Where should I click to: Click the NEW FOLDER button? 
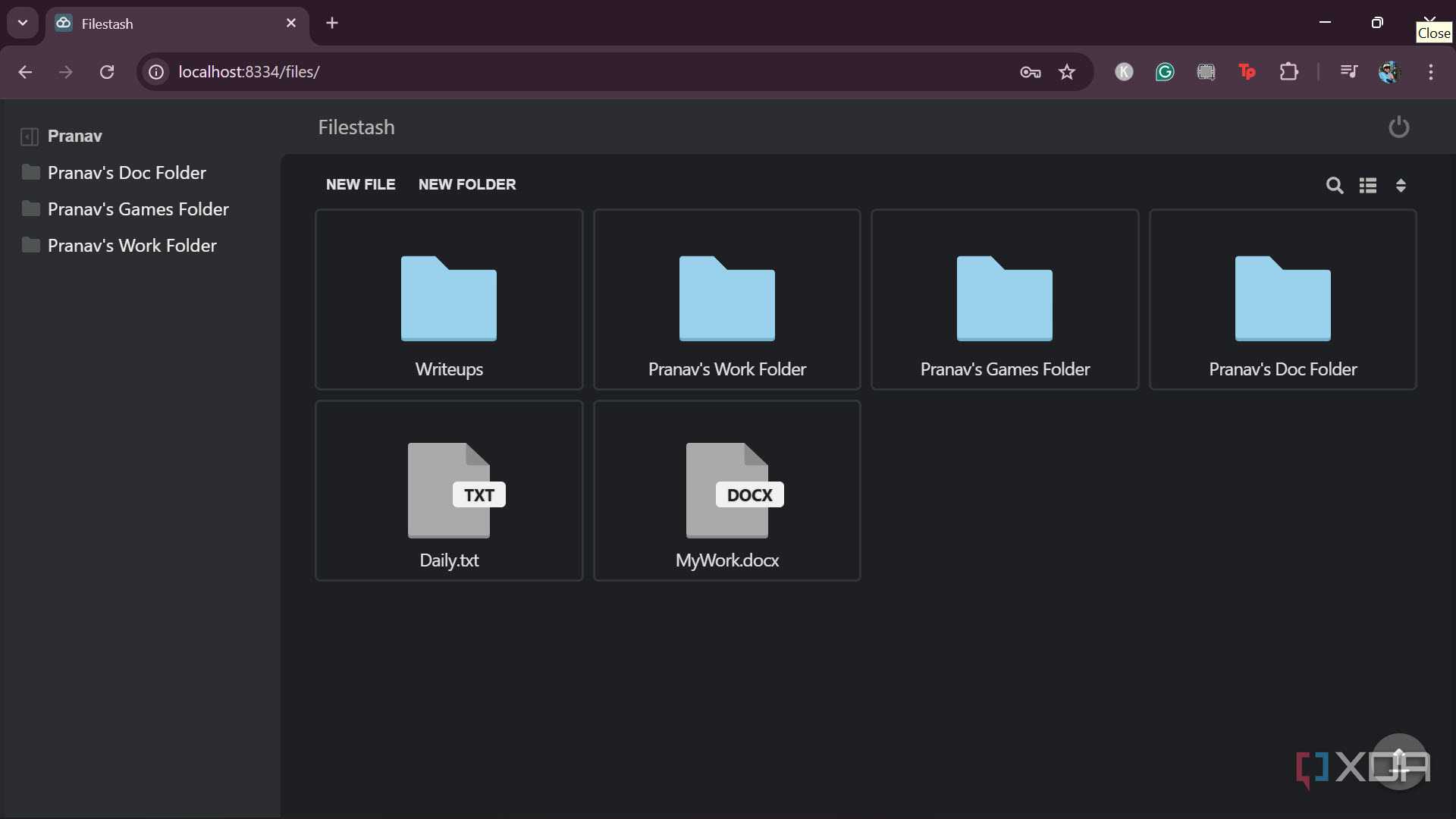click(x=467, y=184)
